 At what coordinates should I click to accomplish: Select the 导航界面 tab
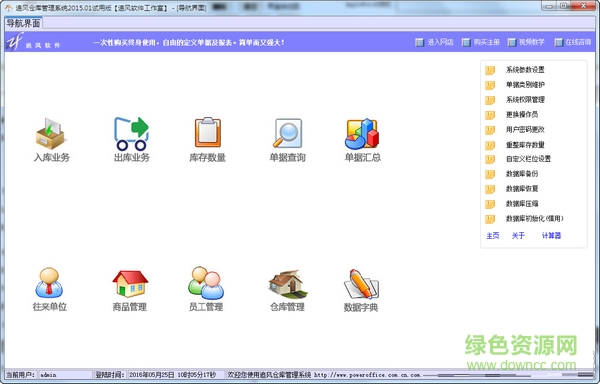coord(23,23)
